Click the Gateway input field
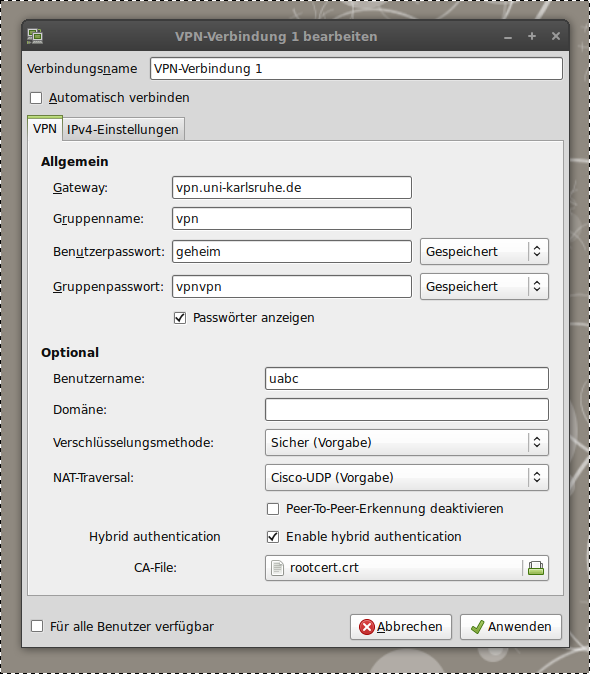Screen dimensions: 590x674 click(x=292, y=188)
